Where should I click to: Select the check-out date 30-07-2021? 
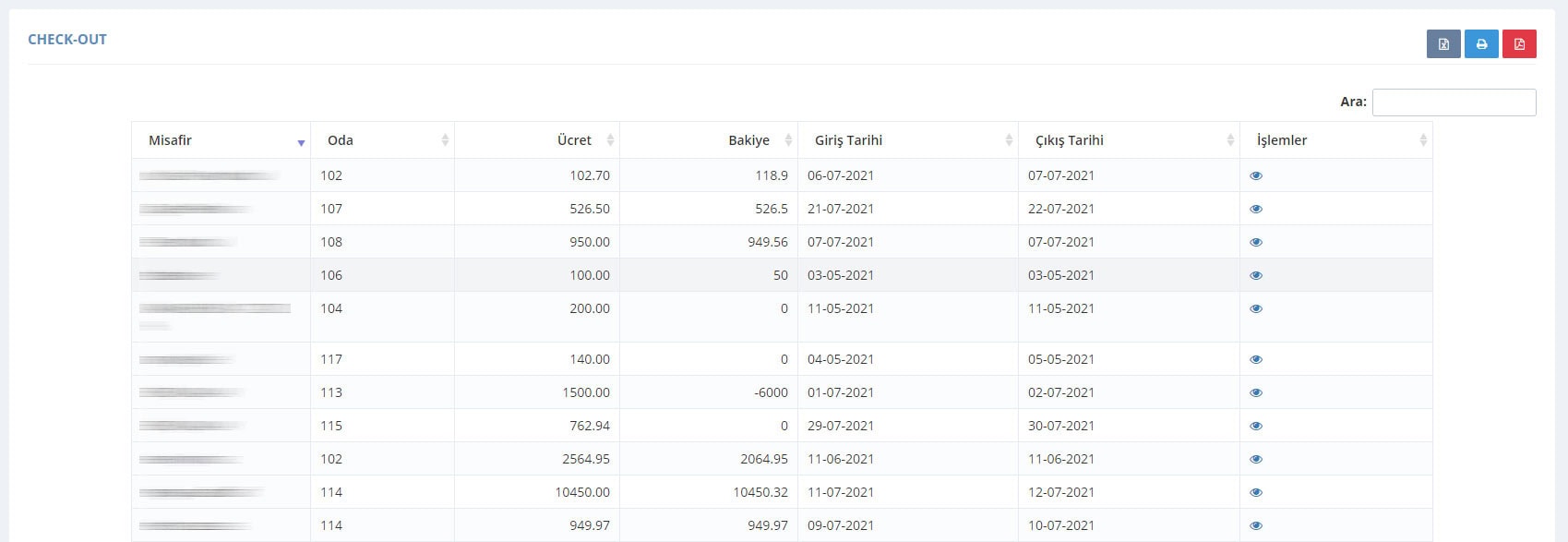click(x=1061, y=426)
